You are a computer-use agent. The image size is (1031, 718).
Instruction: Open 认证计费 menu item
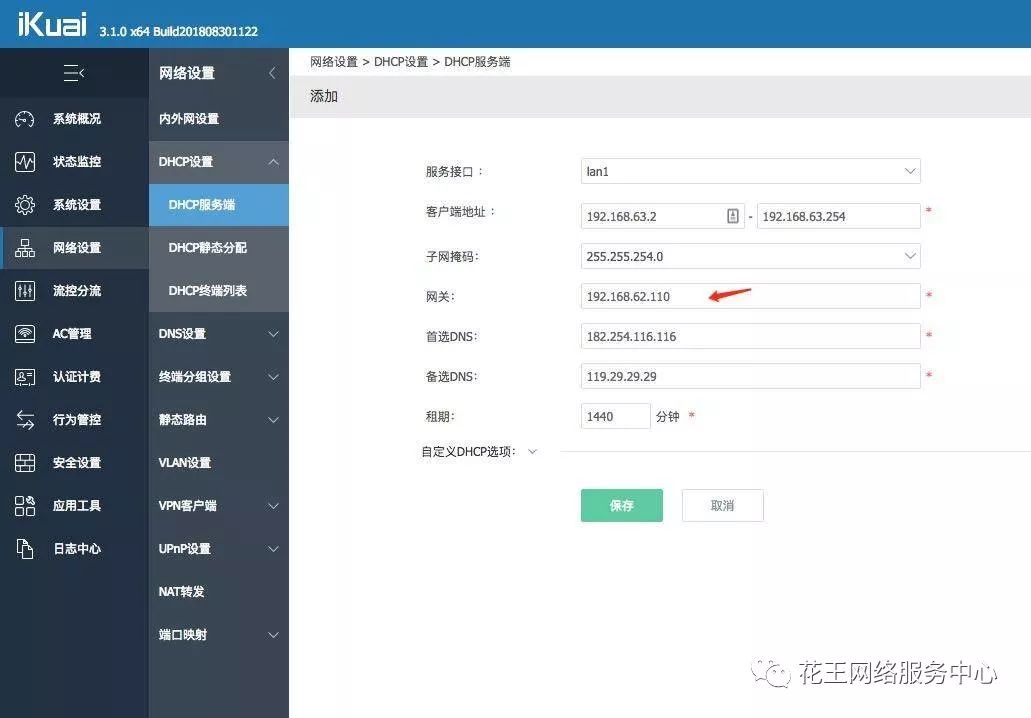[x=74, y=377]
